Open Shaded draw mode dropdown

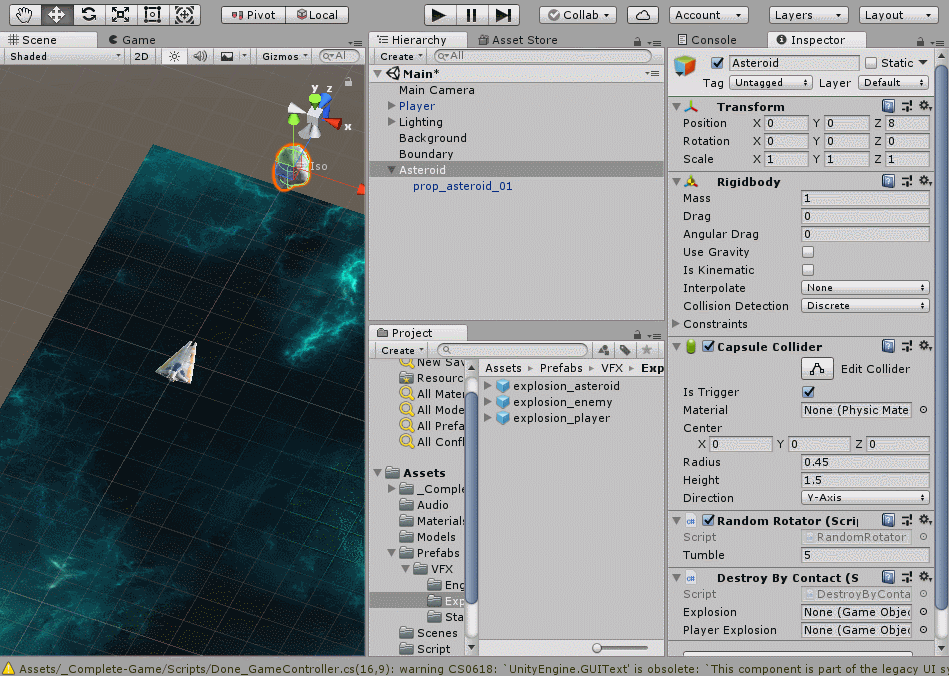point(64,56)
